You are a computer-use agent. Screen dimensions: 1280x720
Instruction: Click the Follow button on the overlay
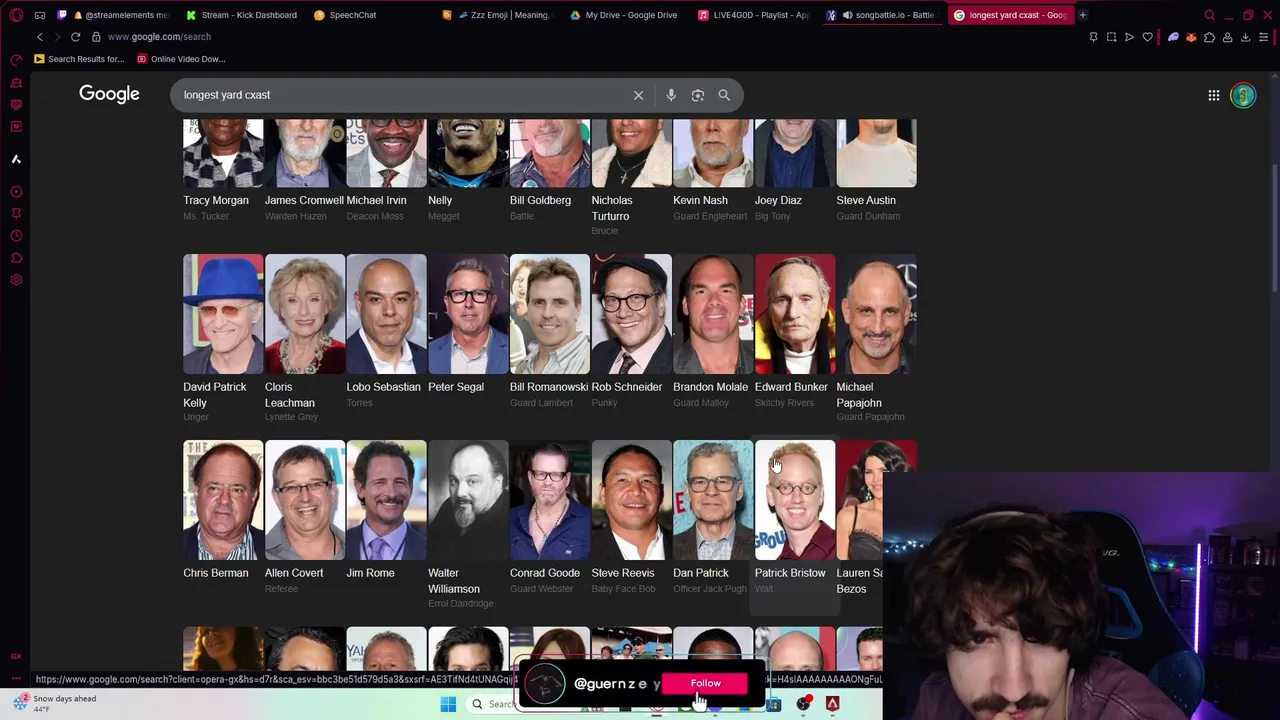pos(705,683)
